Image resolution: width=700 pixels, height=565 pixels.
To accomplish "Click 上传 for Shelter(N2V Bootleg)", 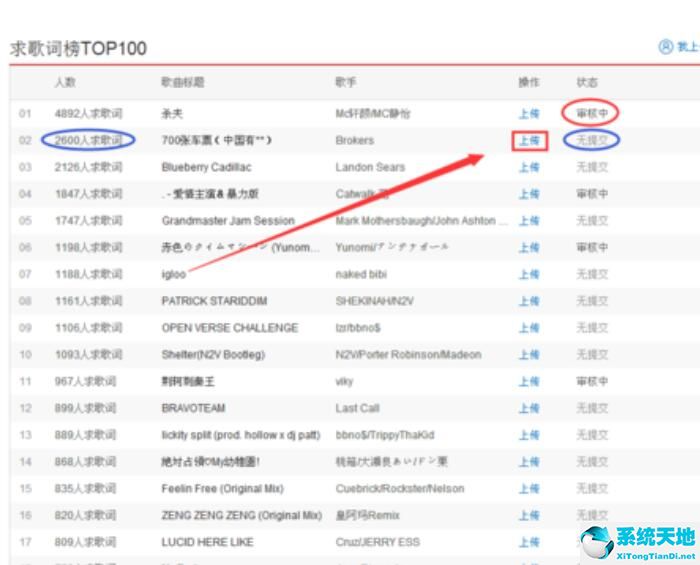I will (529, 354).
